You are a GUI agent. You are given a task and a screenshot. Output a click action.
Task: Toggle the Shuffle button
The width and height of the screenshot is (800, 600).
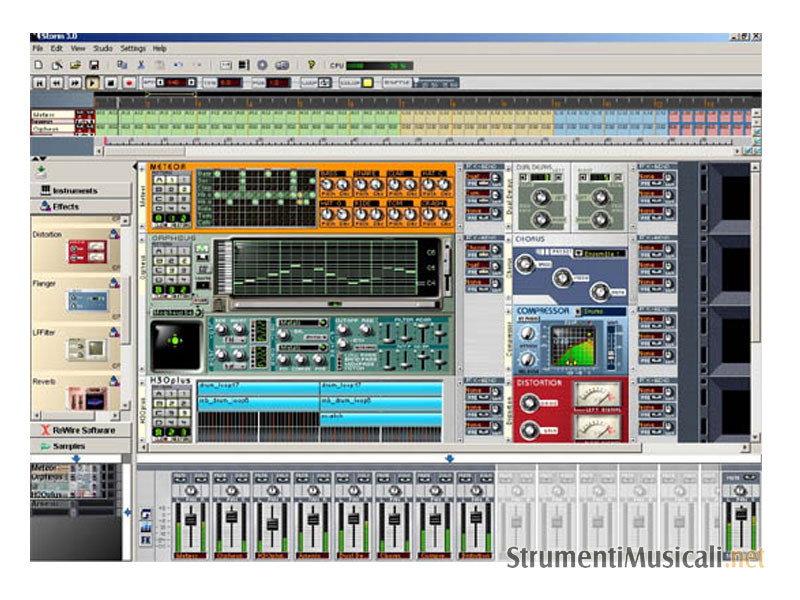tap(397, 82)
